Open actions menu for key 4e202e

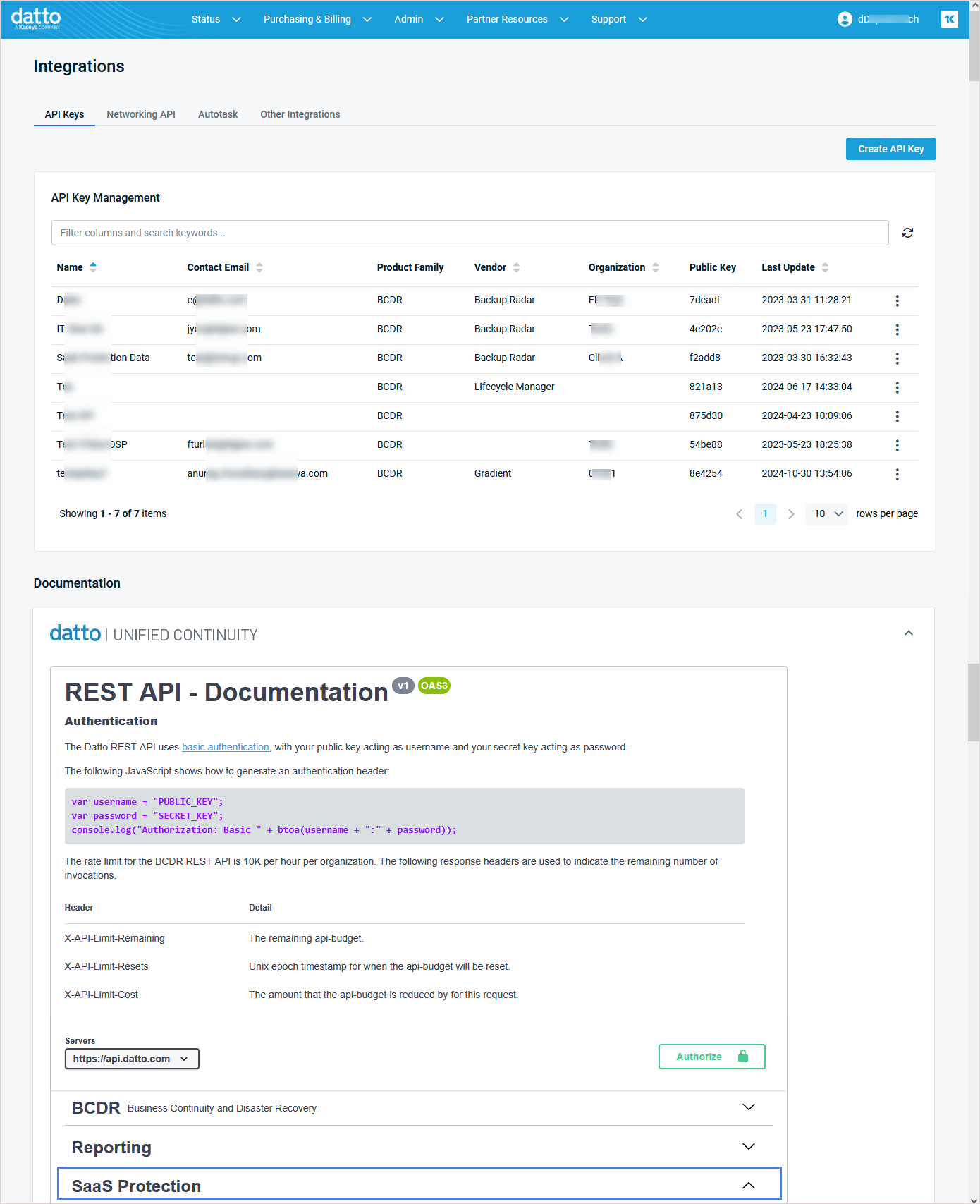pyautogui.click(x=897, y=329)
